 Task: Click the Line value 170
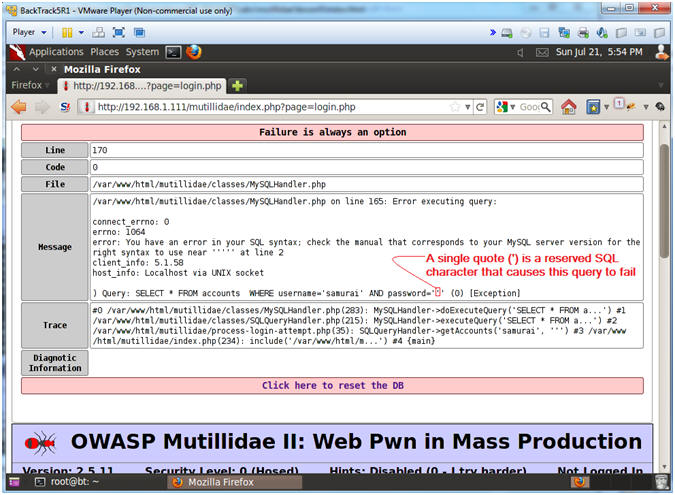[100, 150]
